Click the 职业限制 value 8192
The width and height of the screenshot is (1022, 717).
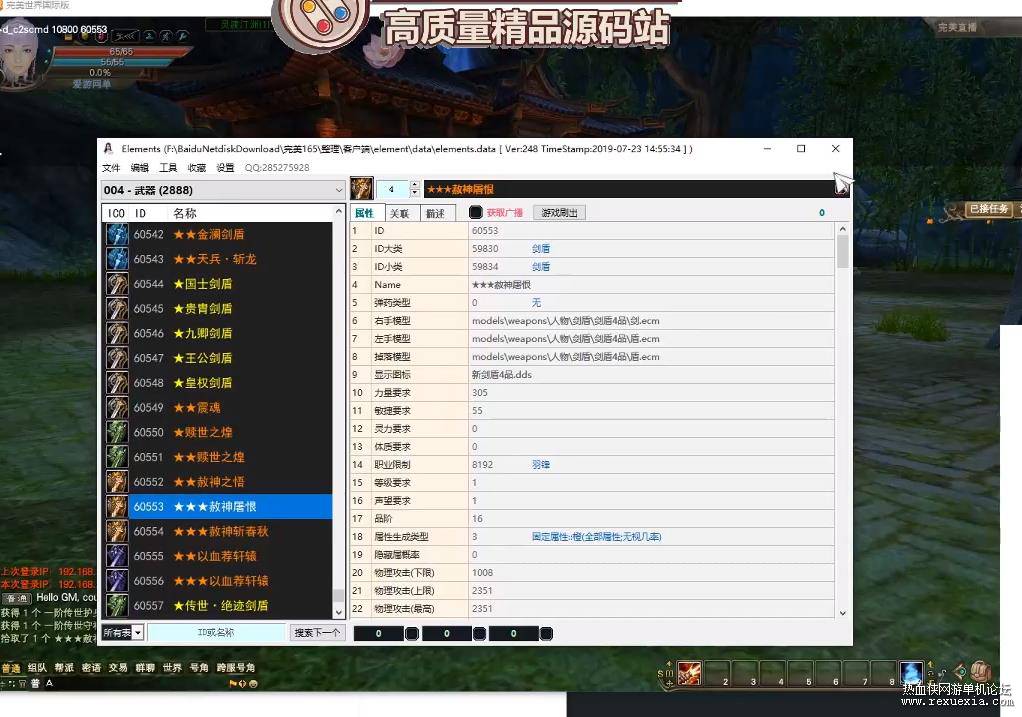pyautogui.click(x=482, y=465)
